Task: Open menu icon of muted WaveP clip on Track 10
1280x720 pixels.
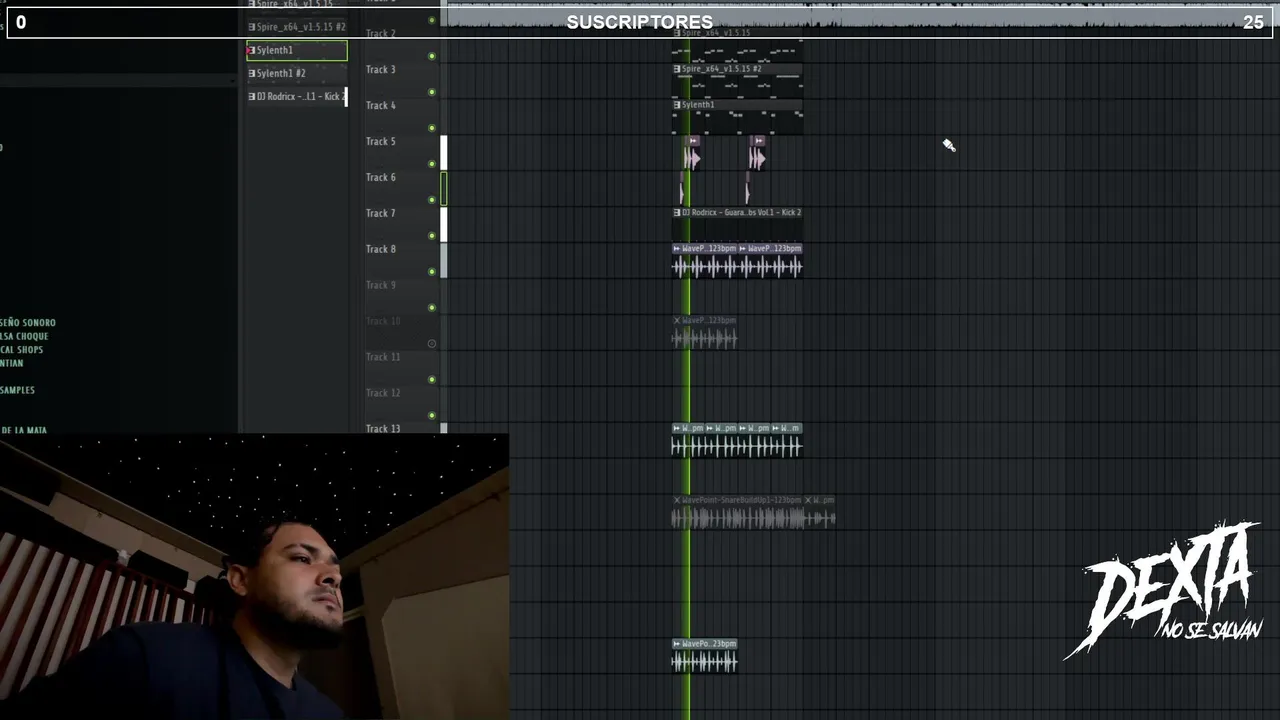Action: click(x=677, y=321)
